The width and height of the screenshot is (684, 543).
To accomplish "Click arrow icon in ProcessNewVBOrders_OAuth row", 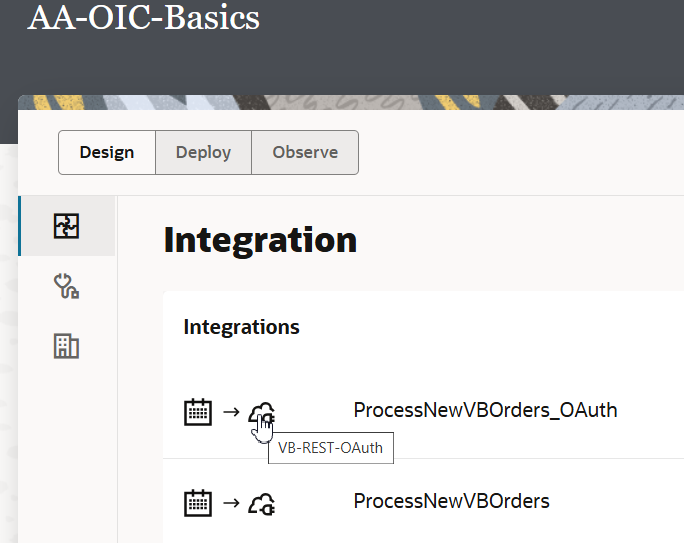I will [231, 412].
